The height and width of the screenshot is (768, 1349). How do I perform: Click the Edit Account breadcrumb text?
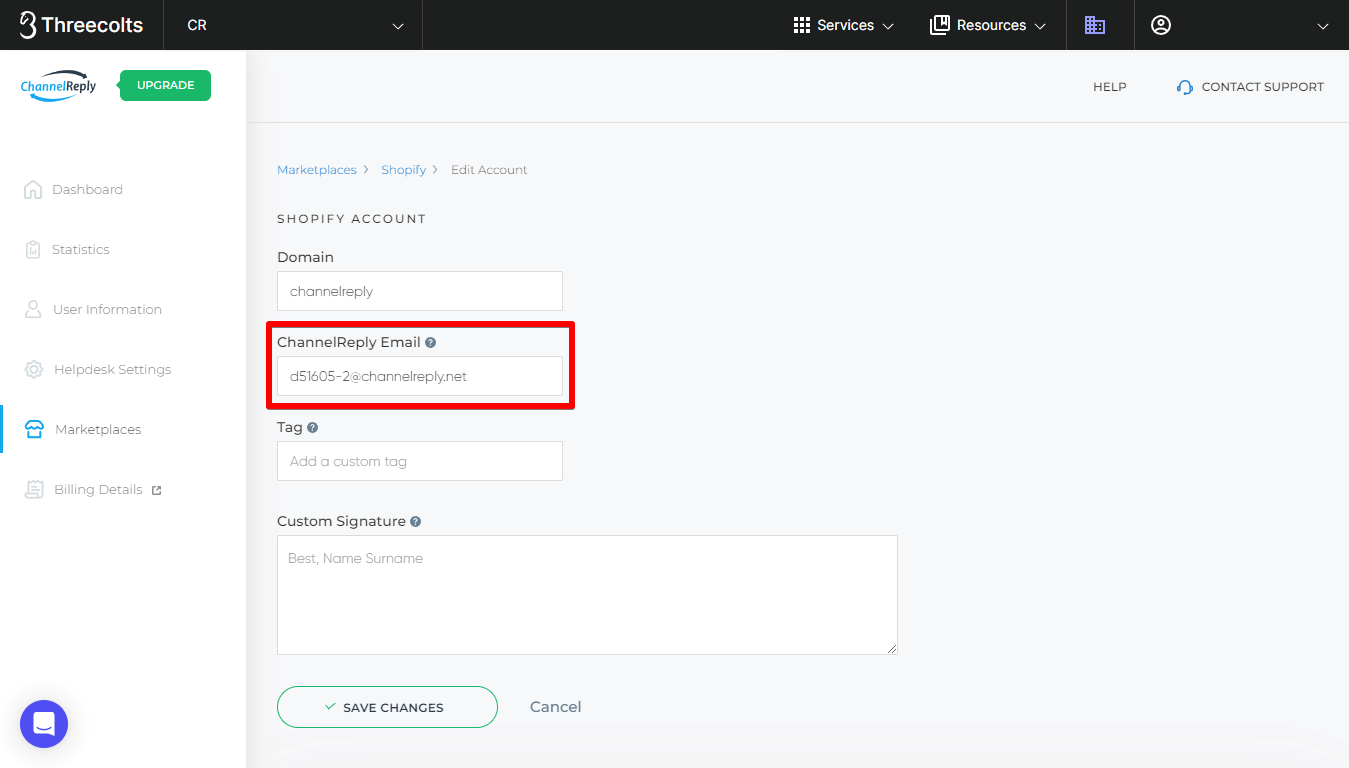489,170
